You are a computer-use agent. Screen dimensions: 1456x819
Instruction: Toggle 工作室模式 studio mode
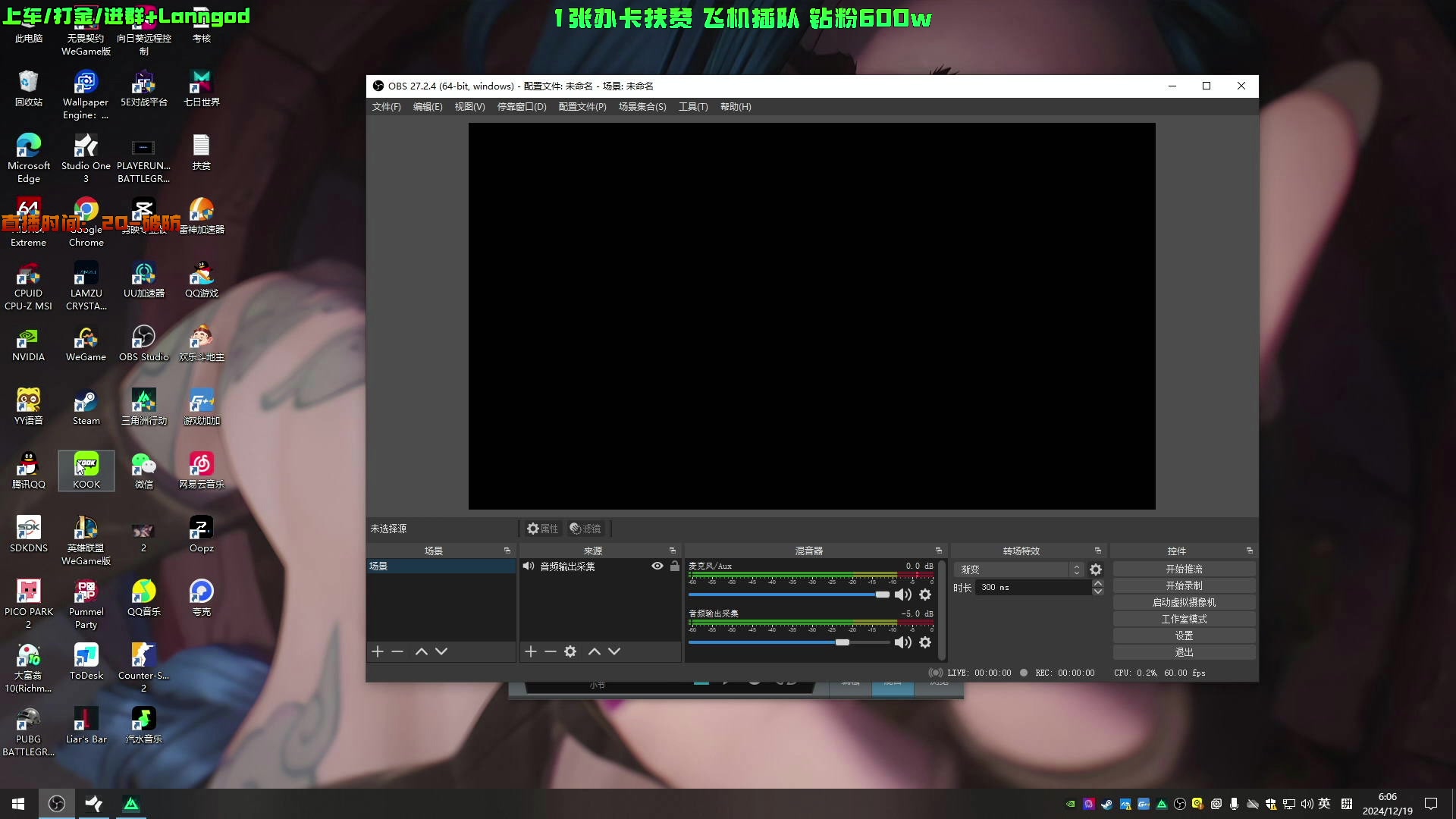[1185, 619]
